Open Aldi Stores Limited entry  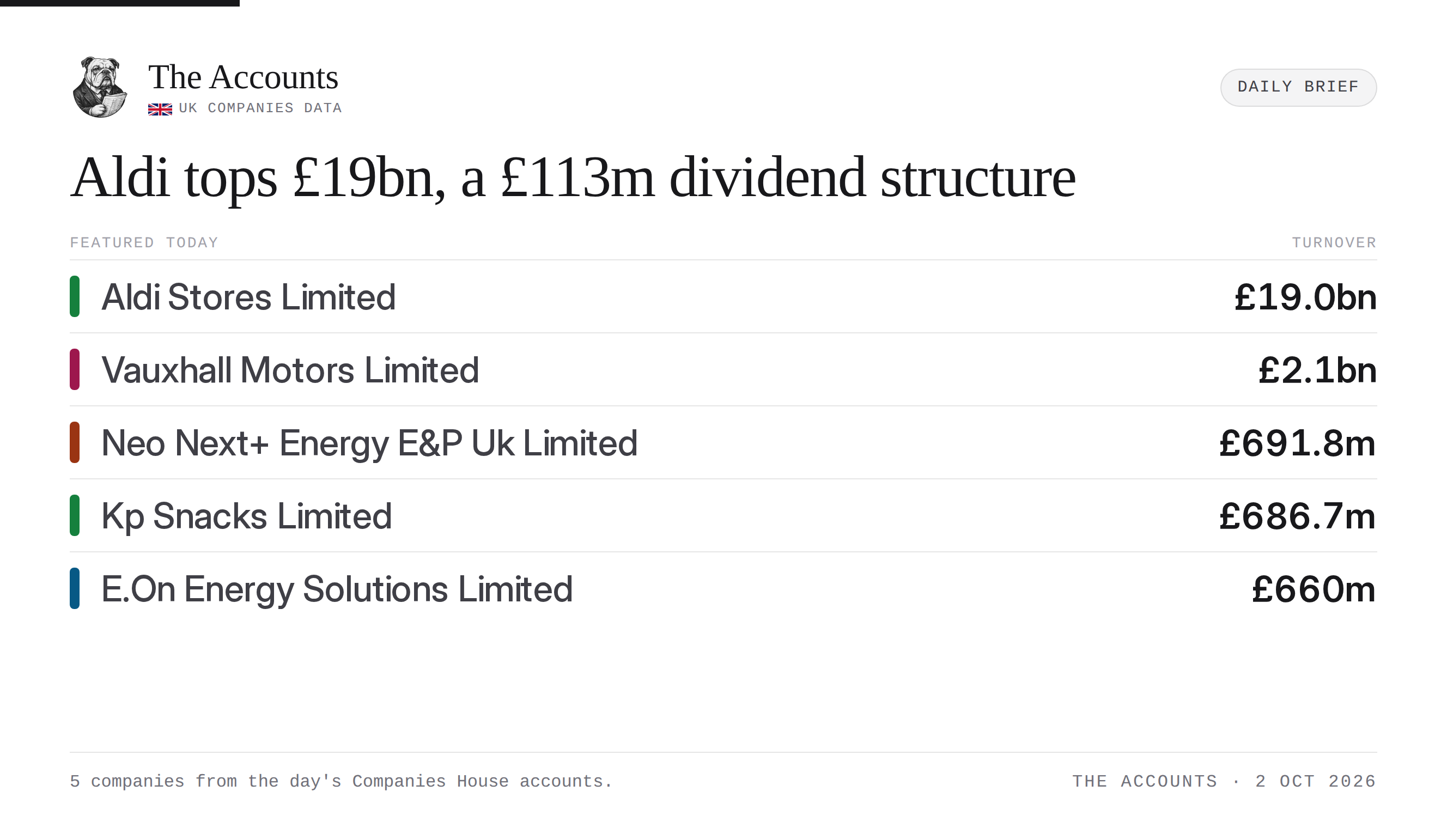point(723,296)
